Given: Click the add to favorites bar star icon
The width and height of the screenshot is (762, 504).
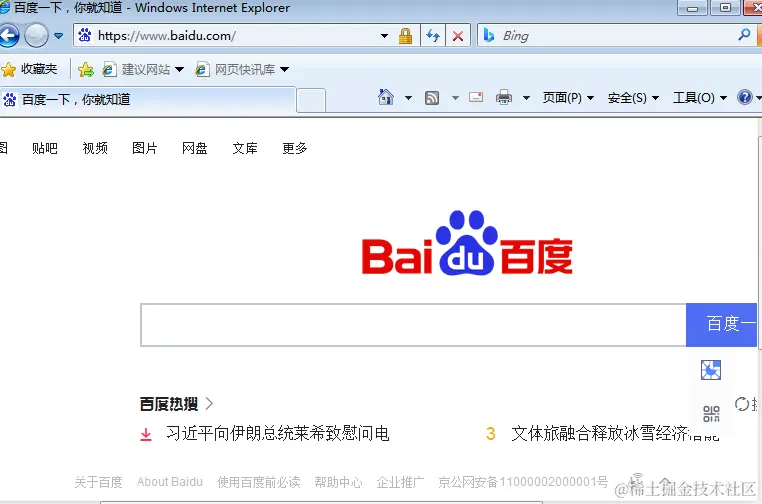Looking at the screenshot, I should click(x=86, y=70).
